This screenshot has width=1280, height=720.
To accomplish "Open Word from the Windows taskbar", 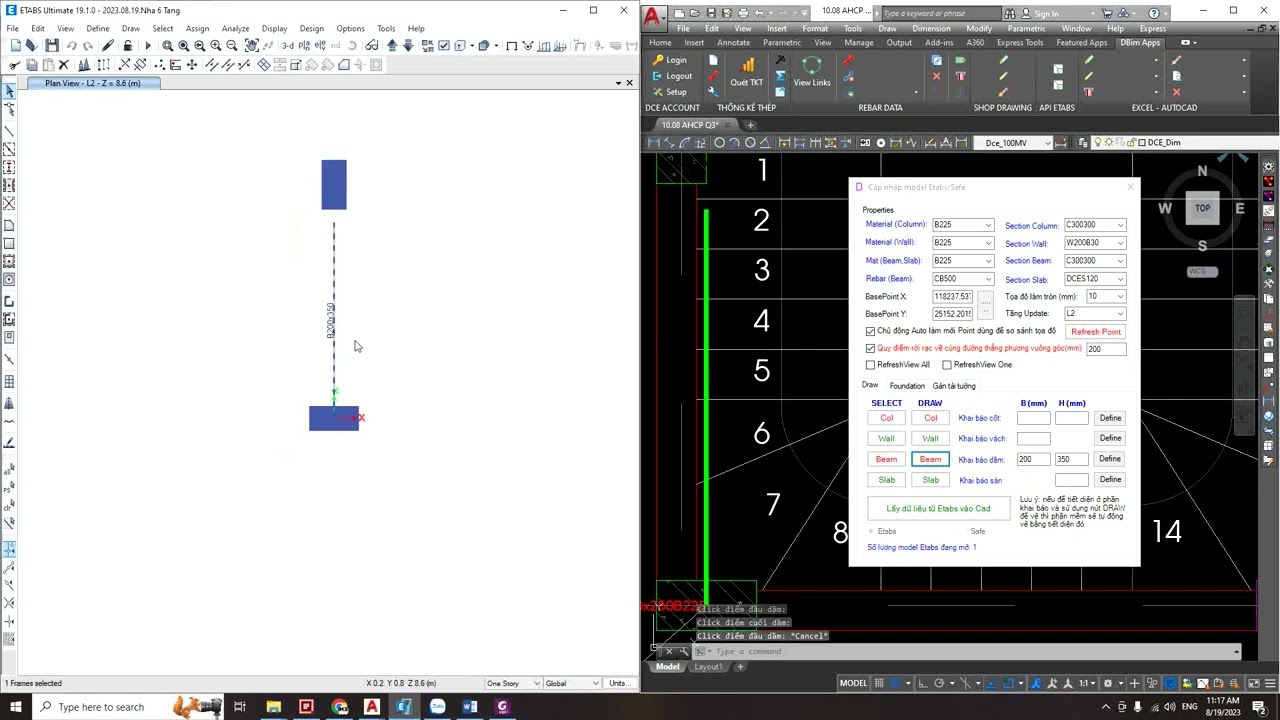I will (470, 707).
